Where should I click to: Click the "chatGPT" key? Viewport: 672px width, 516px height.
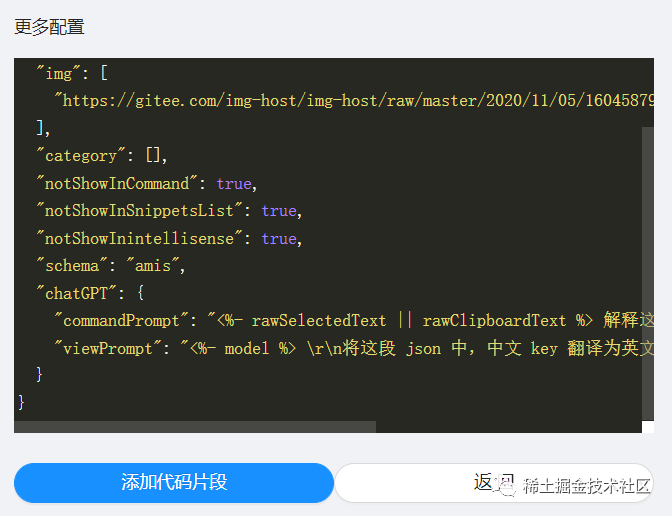click(x=77, y=294)
